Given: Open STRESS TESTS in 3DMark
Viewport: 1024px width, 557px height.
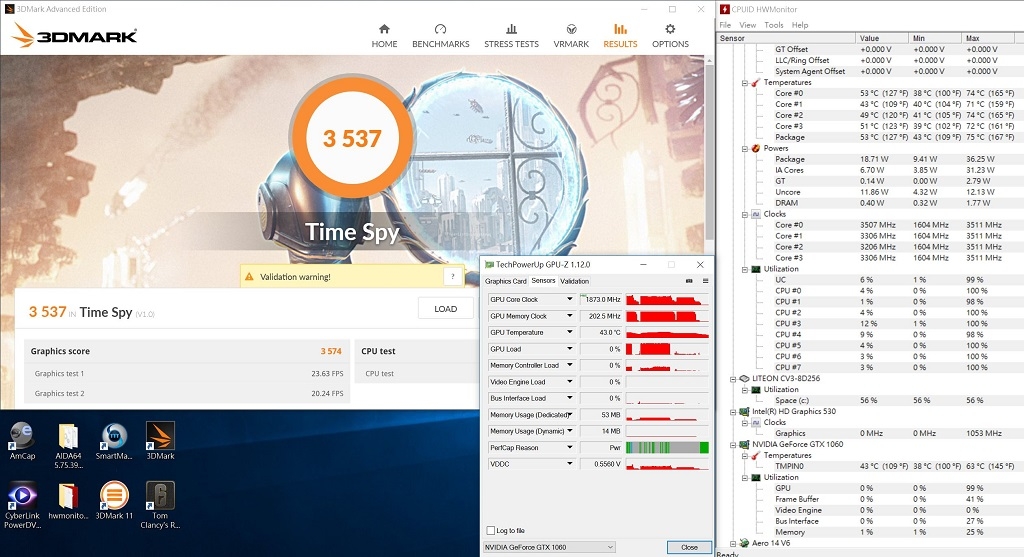Looking at the screenshot, I should click(511, 36).
